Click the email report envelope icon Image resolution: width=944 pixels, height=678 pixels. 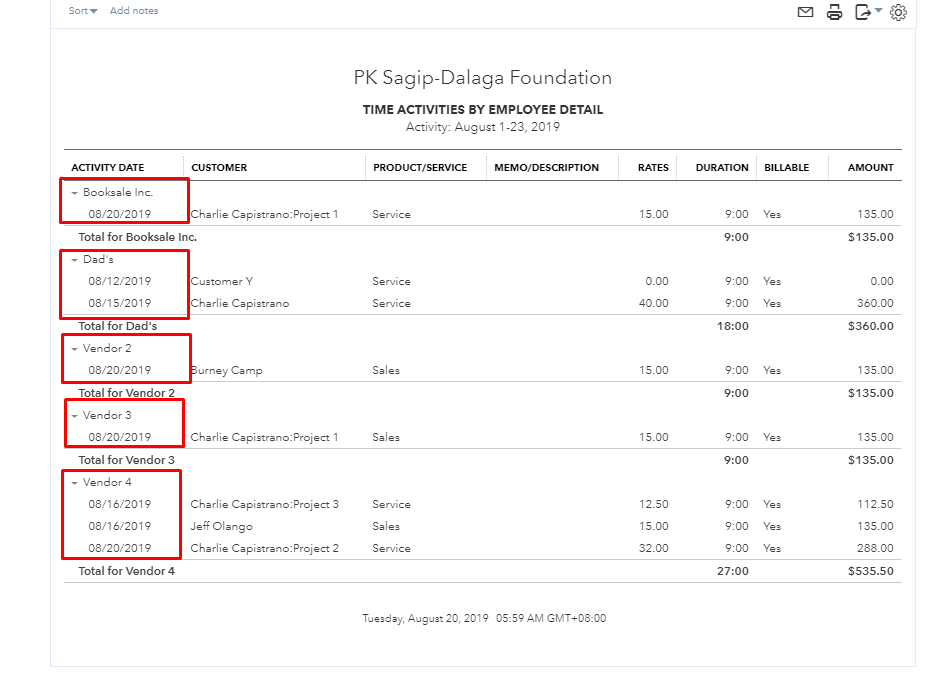805,12
